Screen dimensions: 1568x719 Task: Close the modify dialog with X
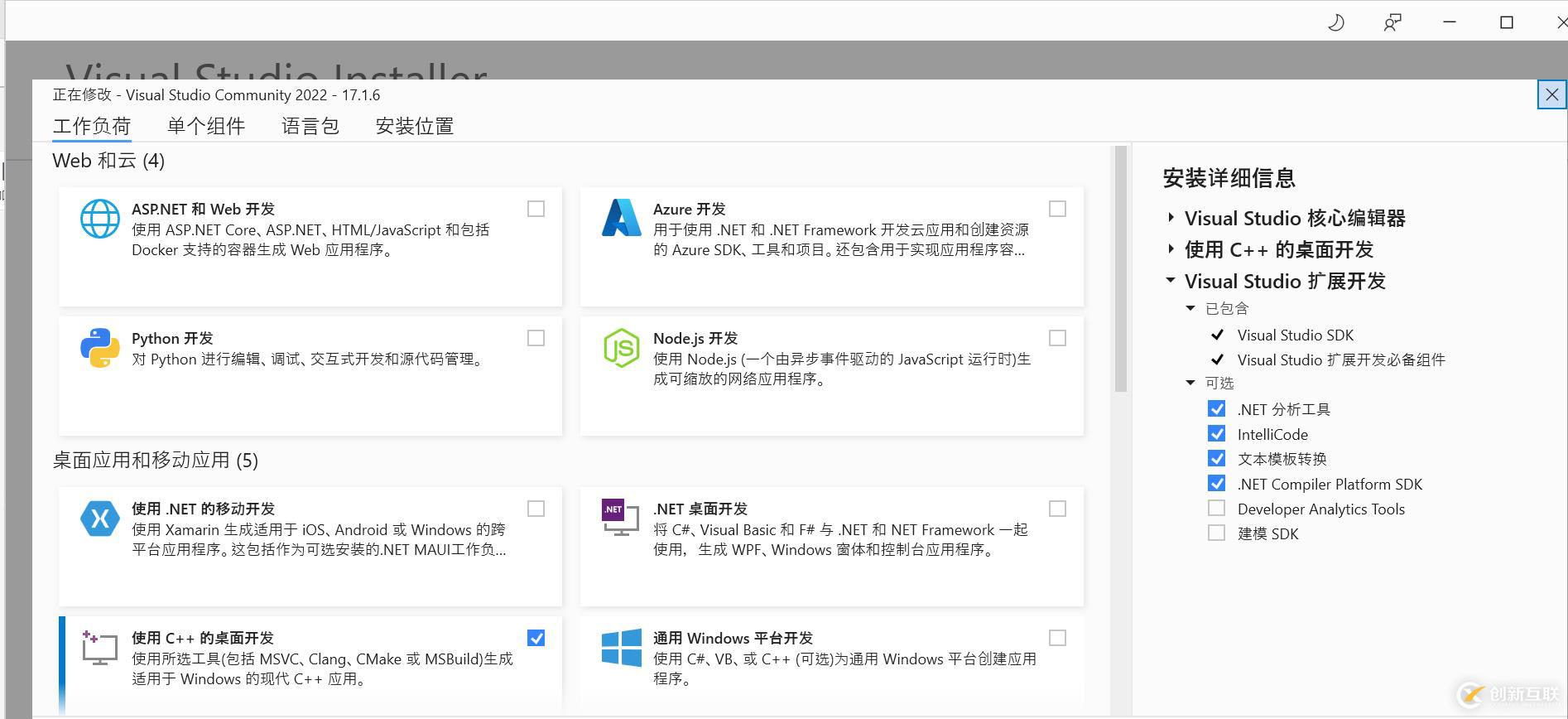click(x=1552, y=94)
